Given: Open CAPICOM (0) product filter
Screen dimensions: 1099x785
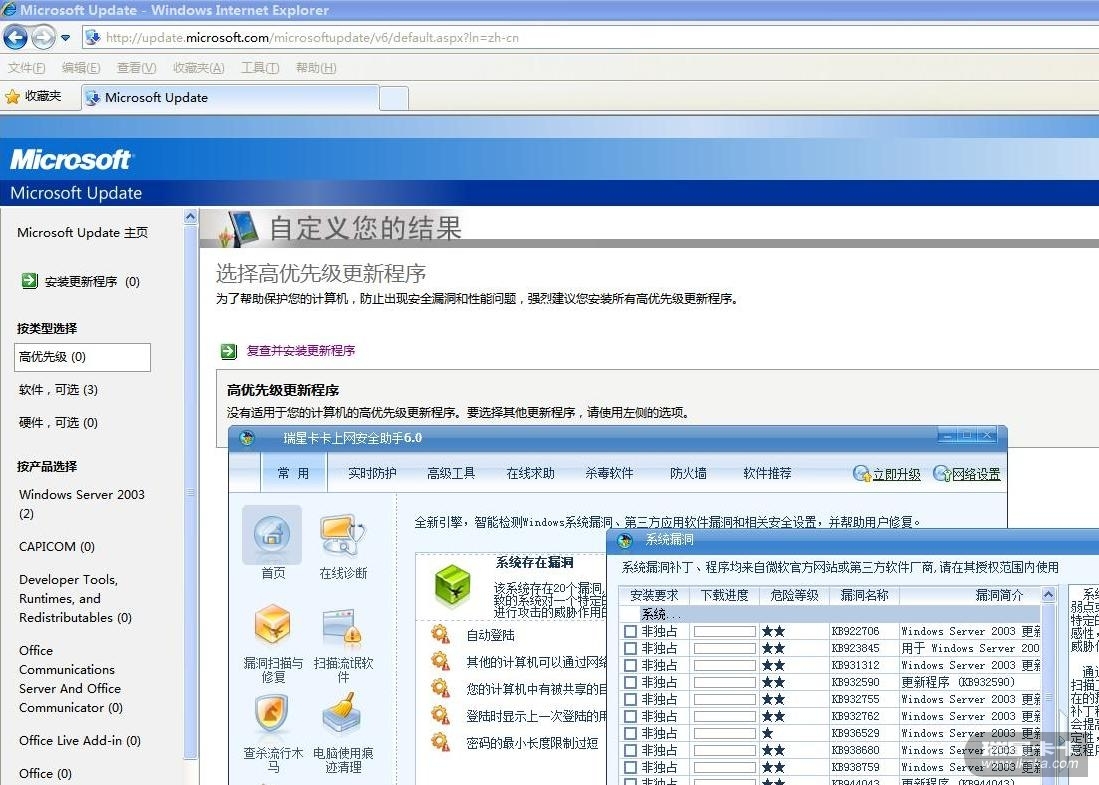Looking at the screenshot, I should (x=57, y=547).
